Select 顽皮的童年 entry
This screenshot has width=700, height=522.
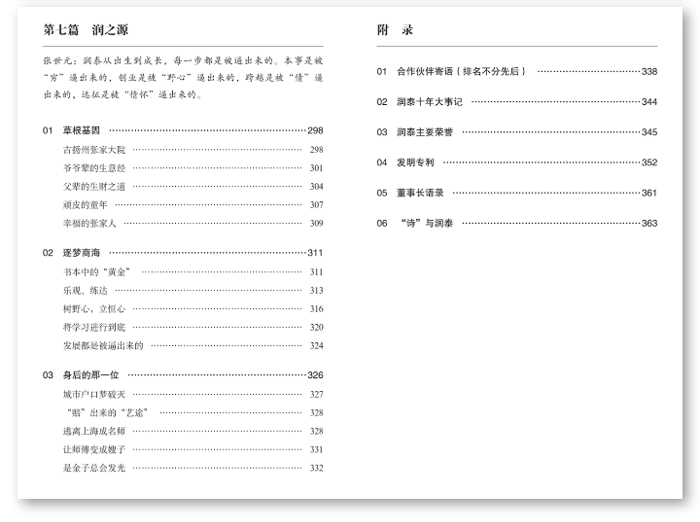pyautogui.click(x=84, y=204)
